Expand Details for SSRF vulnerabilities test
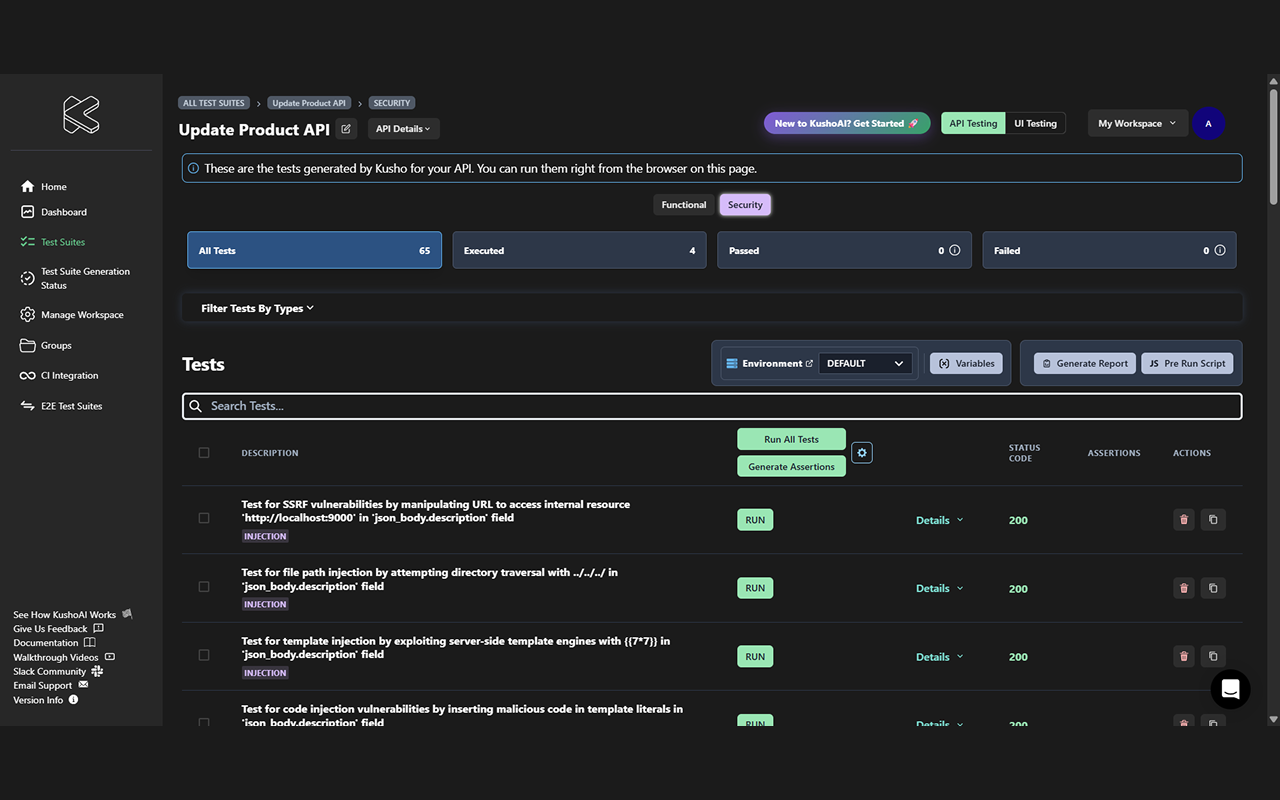Image resolution: width=1280 pixels, height=800 pixels. (x=939, y=520)
